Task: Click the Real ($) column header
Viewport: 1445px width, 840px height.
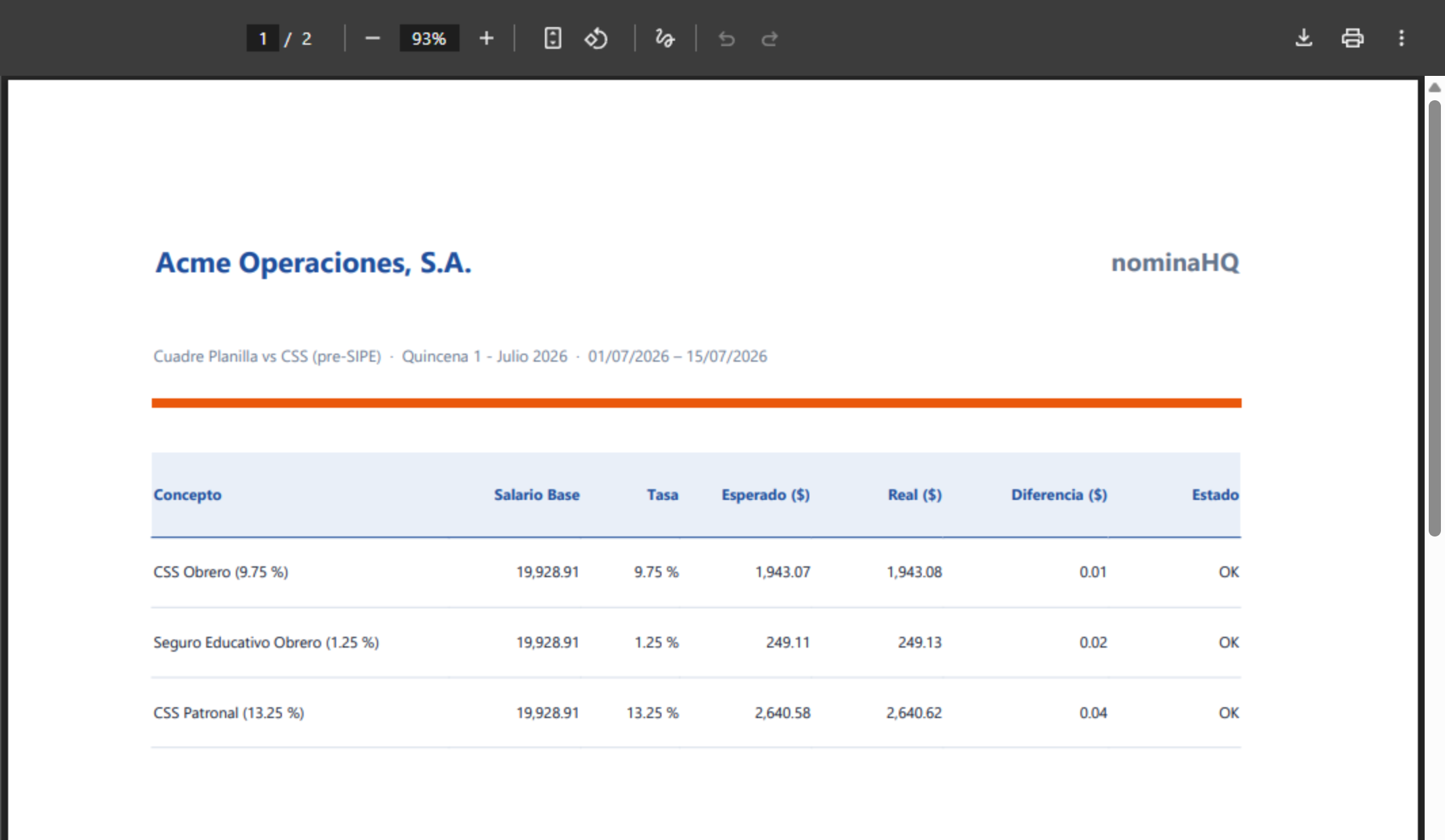Action: [915, 495]
